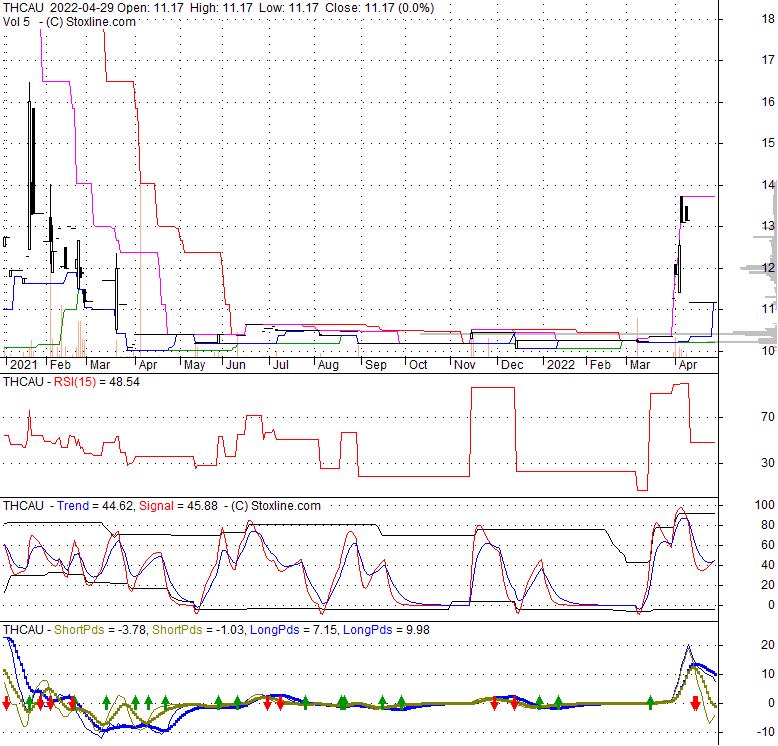
Task: Click the Aug month label
Action: click(328, 365)
